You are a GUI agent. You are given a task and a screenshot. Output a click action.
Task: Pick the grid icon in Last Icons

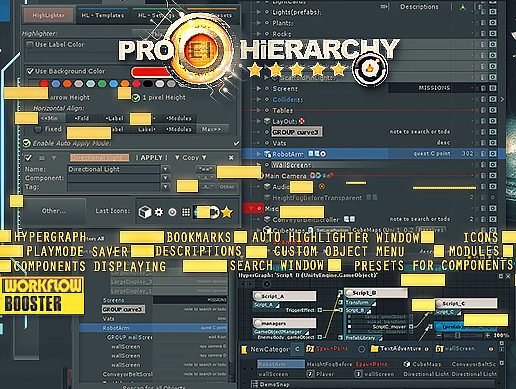pyautogui.click(x=186, y=212)
